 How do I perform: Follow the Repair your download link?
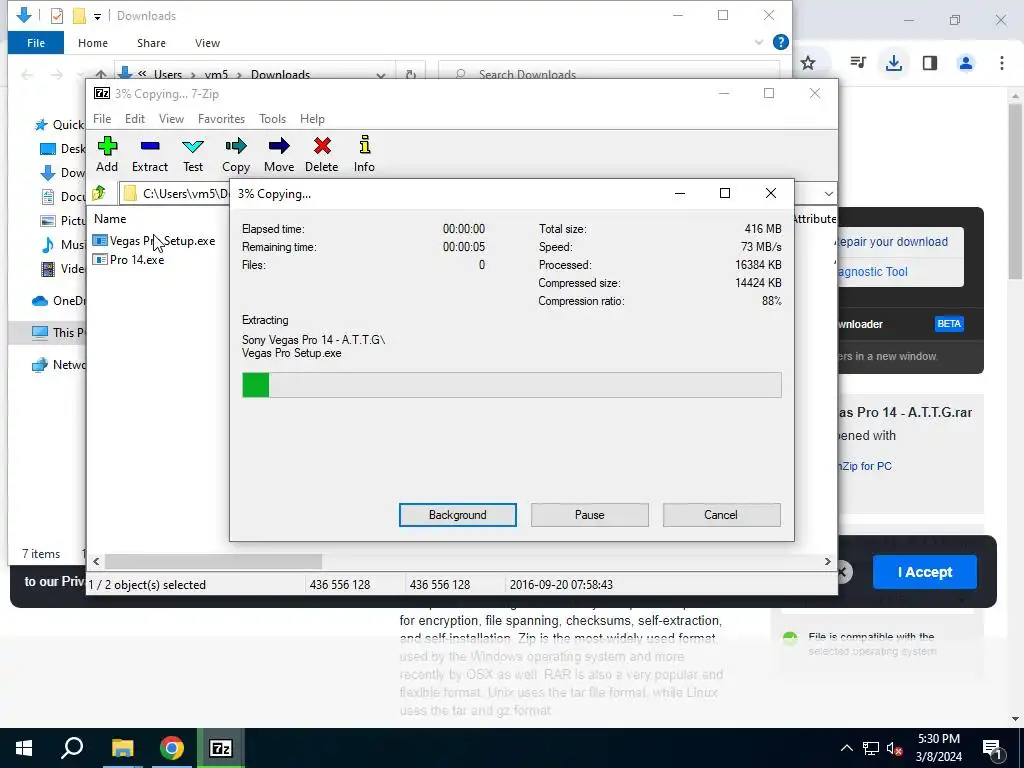pyautogui.click(x=891, y=242)
